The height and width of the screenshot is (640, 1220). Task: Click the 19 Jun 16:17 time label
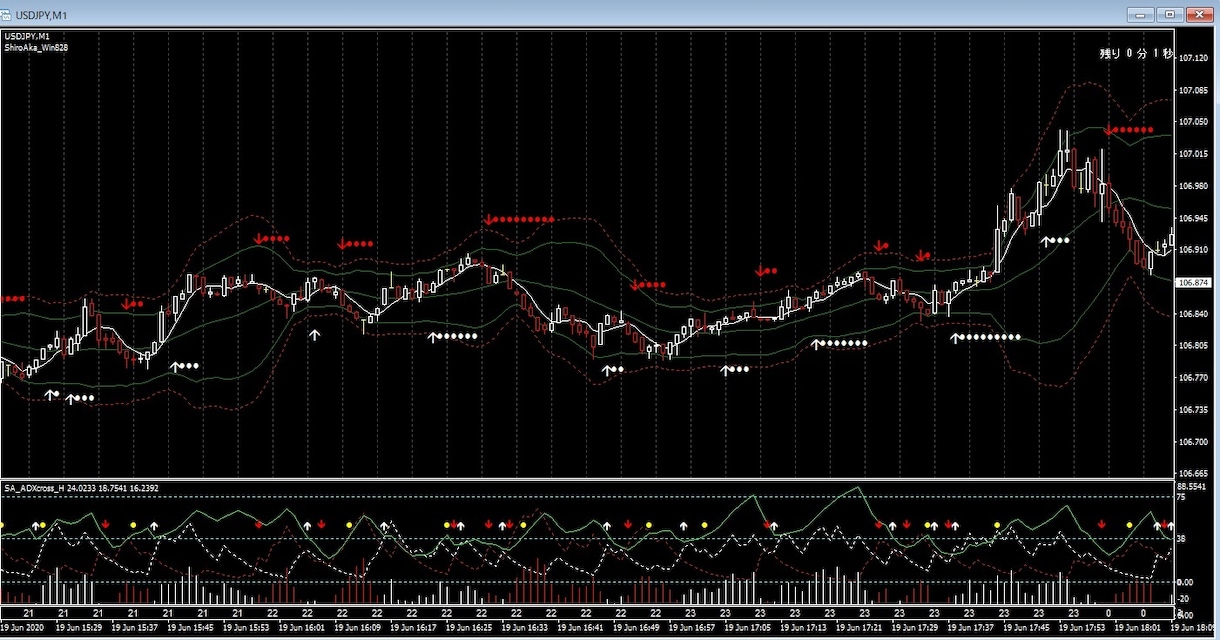tap(416, 628)
